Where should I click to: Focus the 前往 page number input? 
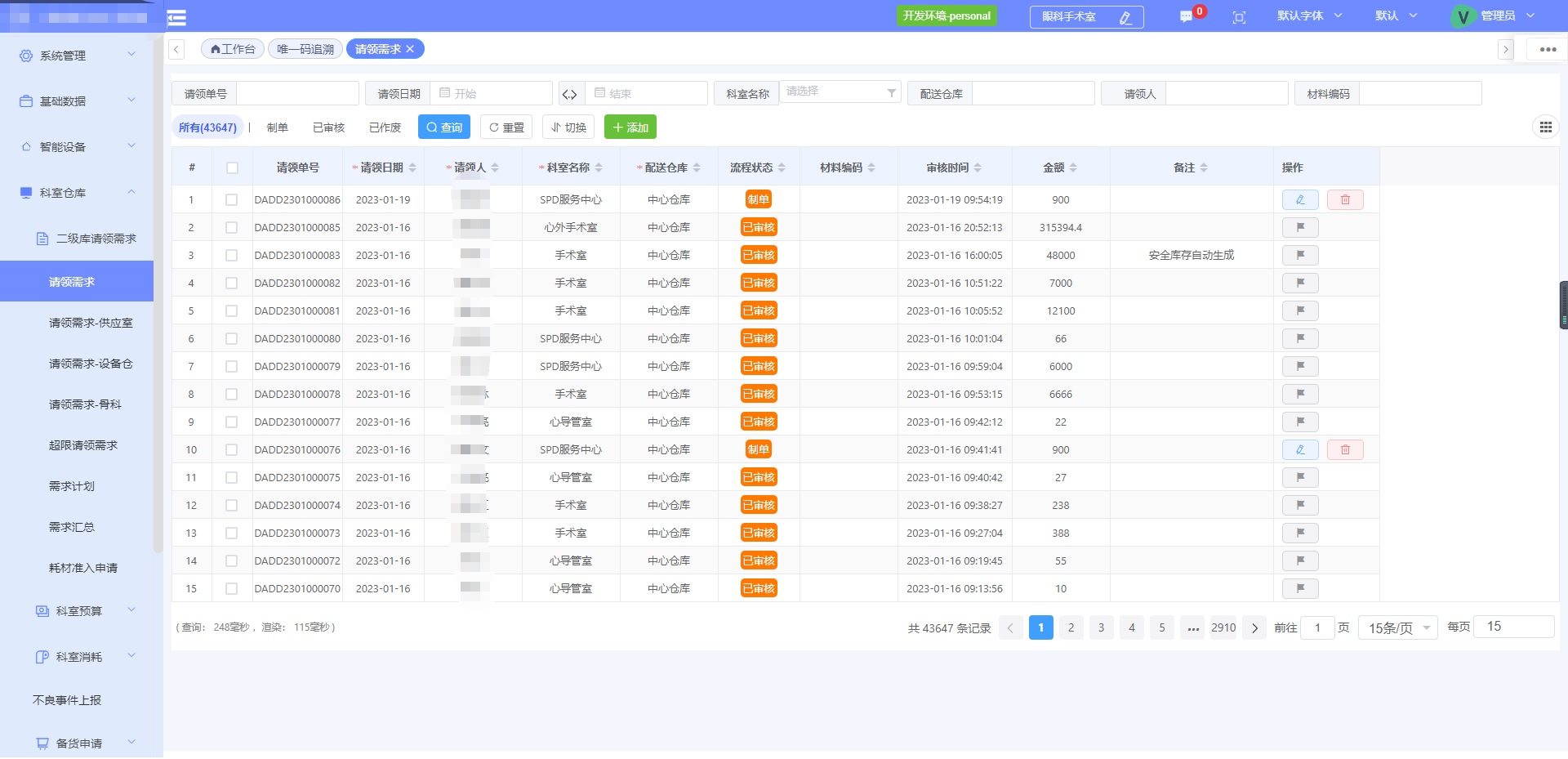click(1317, 627)
